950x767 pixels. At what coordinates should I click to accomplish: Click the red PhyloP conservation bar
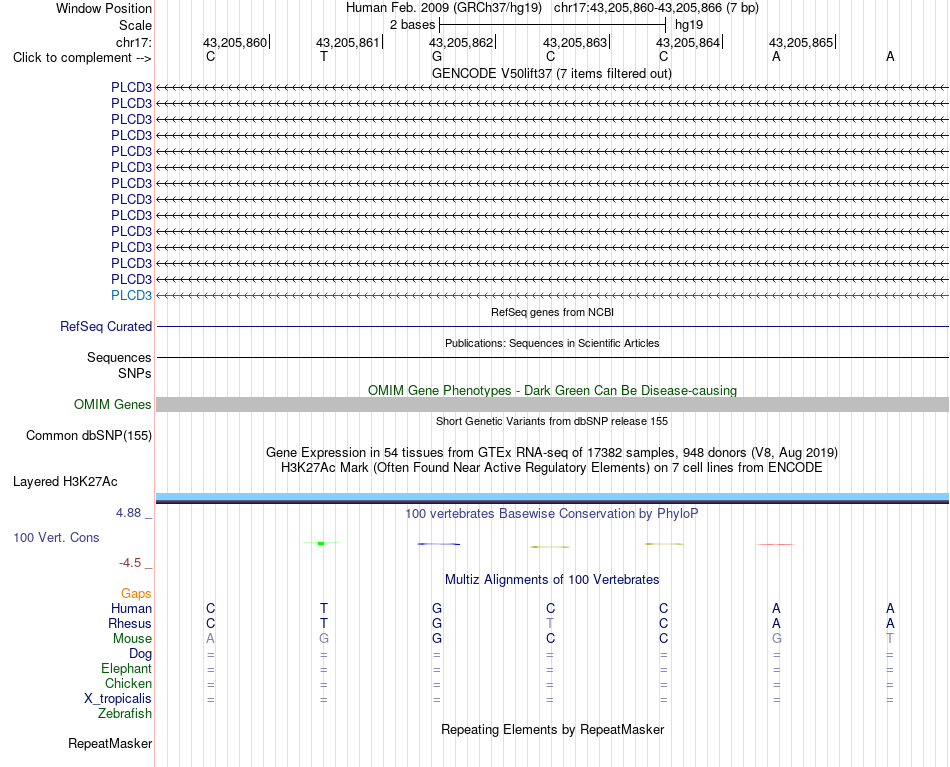click(776, 544)
